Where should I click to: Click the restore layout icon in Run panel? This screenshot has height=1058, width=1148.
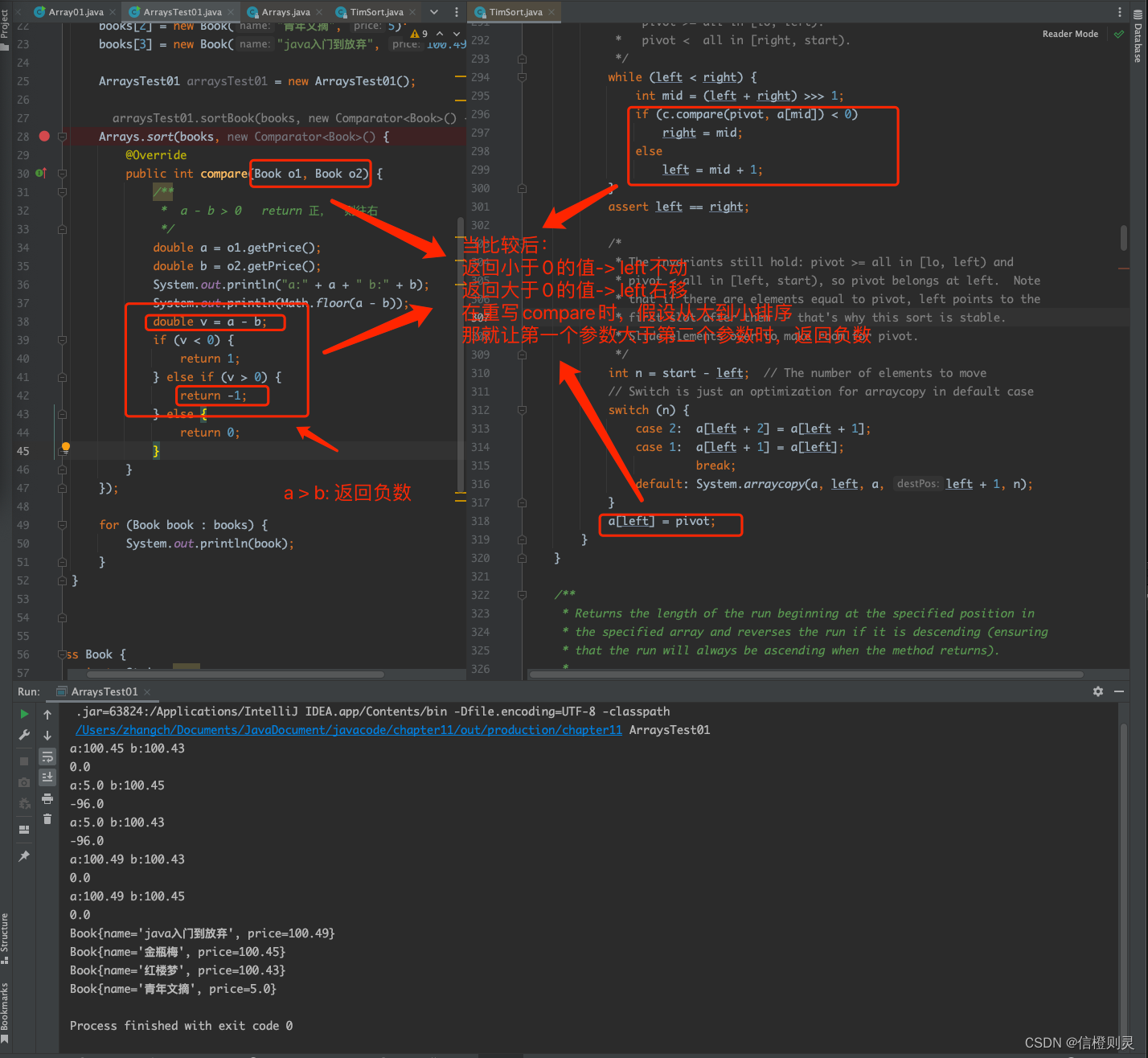[x=24, y=830]
